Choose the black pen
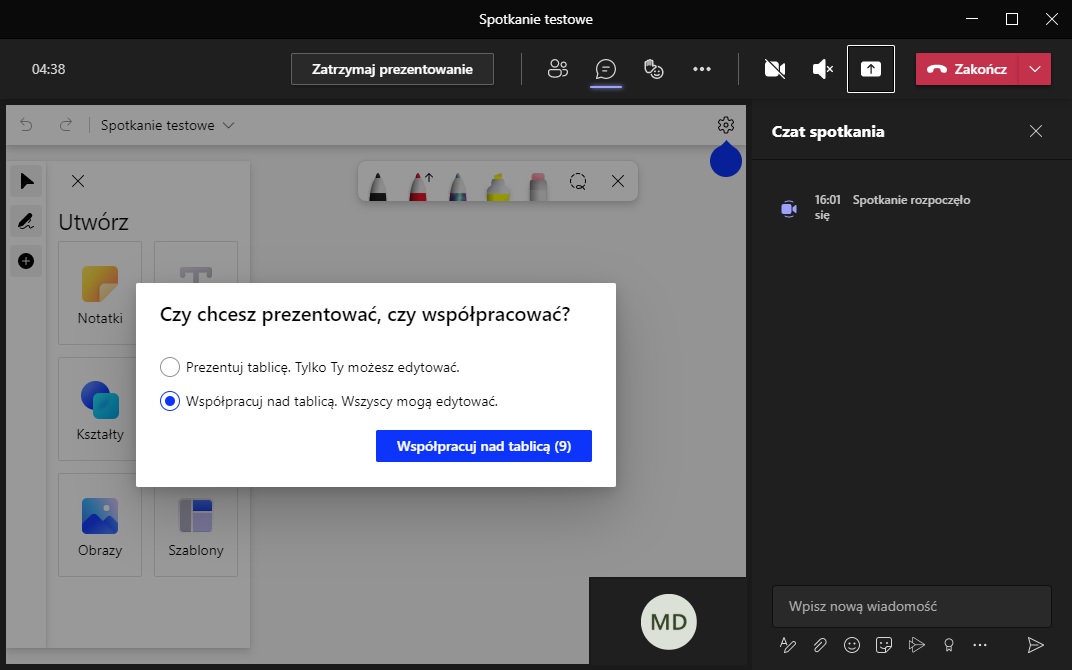Screen dimensions: 1072x670 378,185
